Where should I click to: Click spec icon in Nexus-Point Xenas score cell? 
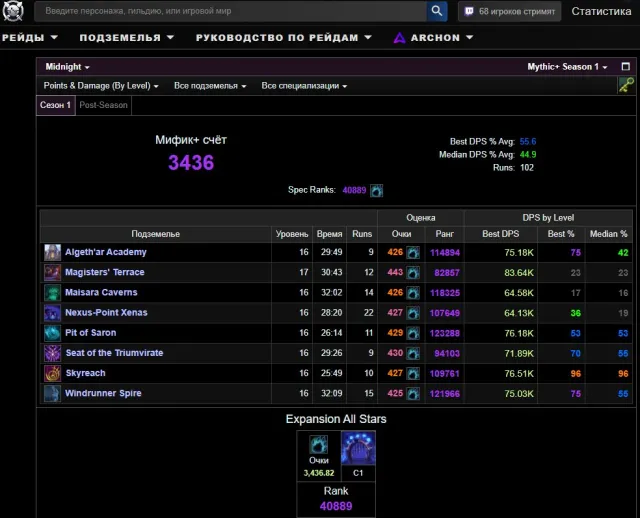[x=413, y=313]
